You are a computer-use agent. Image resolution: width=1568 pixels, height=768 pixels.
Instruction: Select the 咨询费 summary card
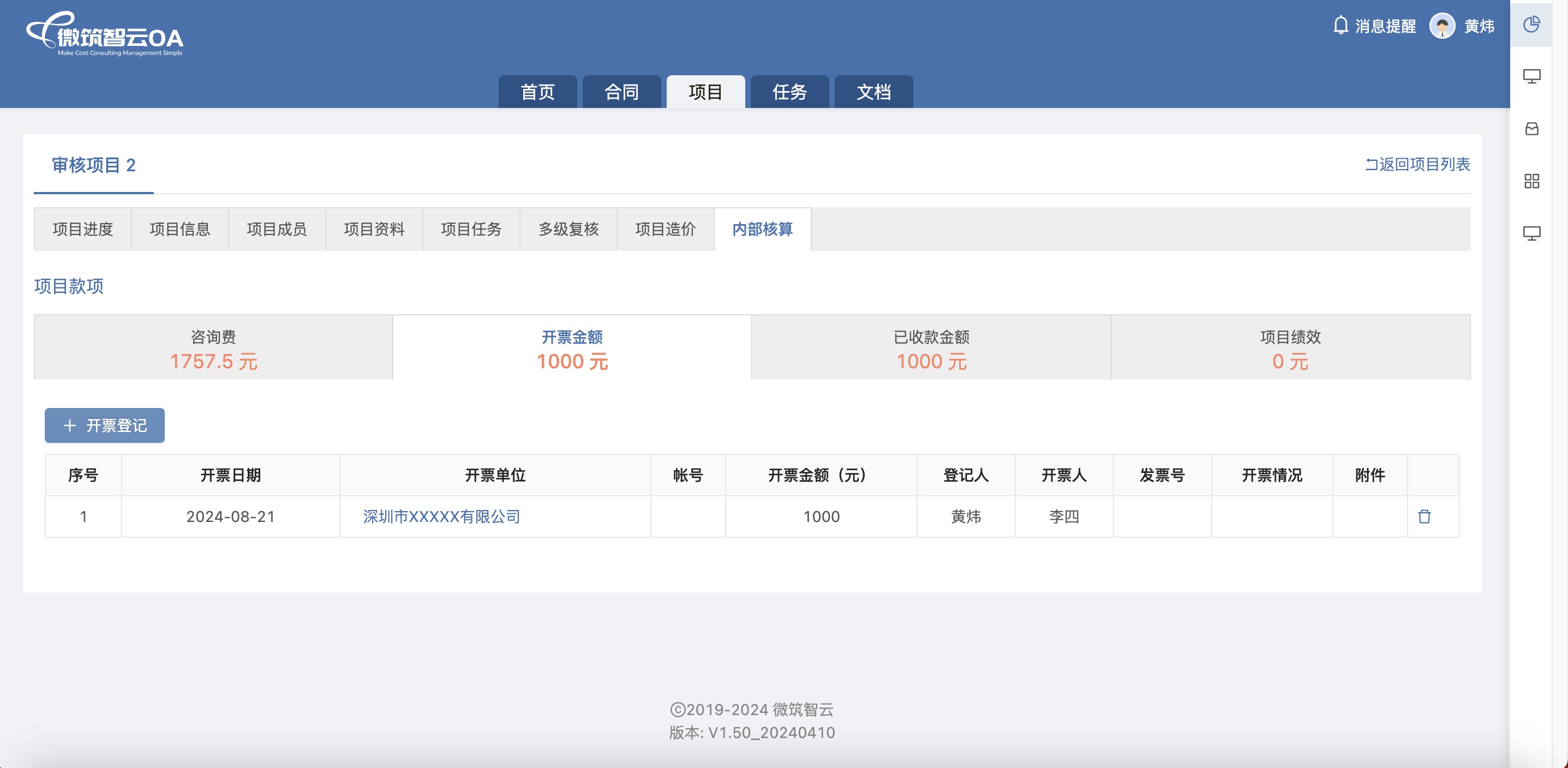click(x=213, y=348)
